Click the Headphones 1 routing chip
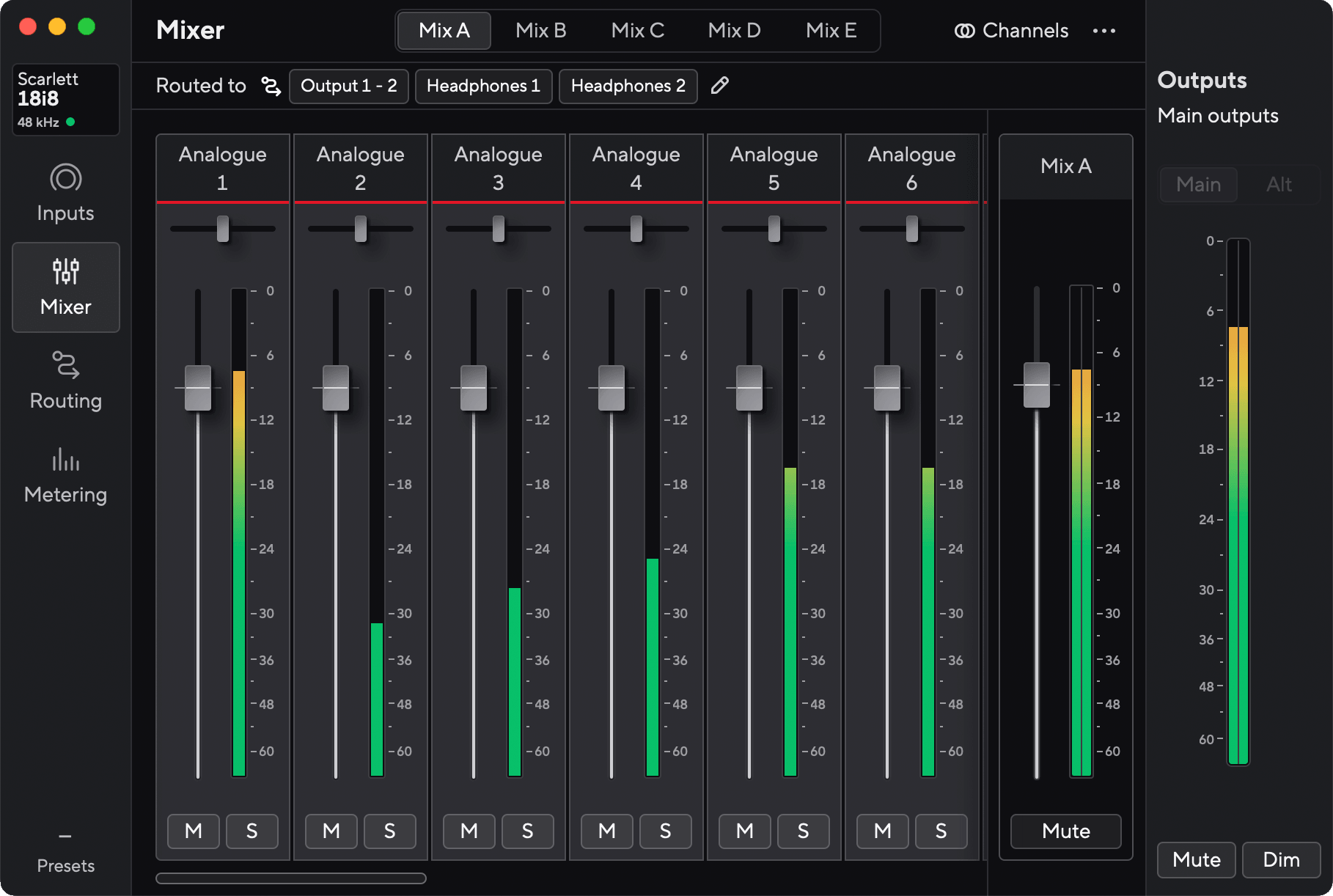 coord(484,87)
